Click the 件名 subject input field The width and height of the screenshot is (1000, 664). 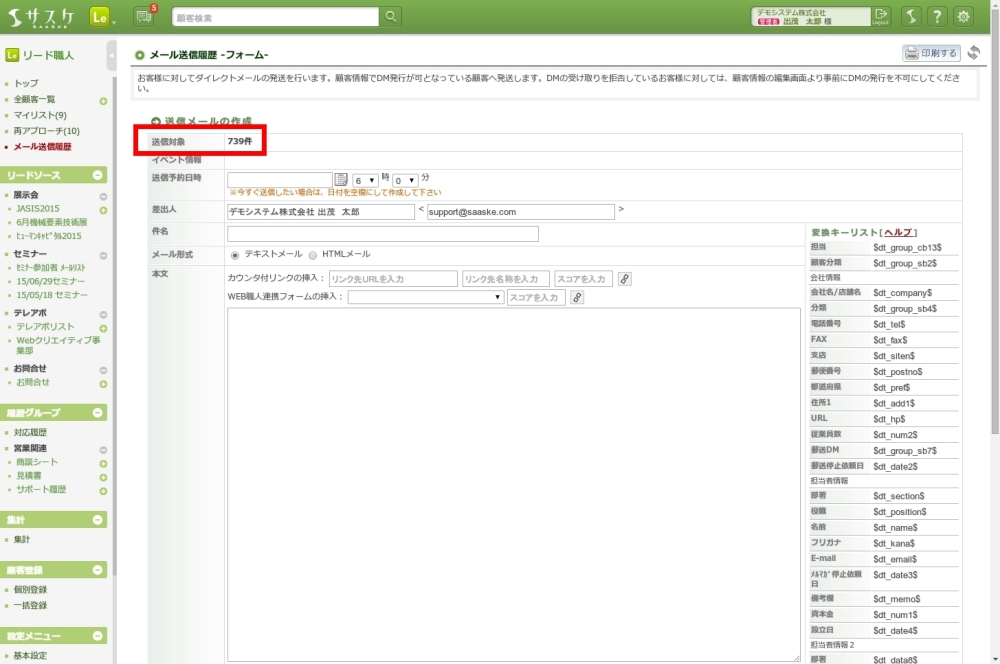coord(383,234)
